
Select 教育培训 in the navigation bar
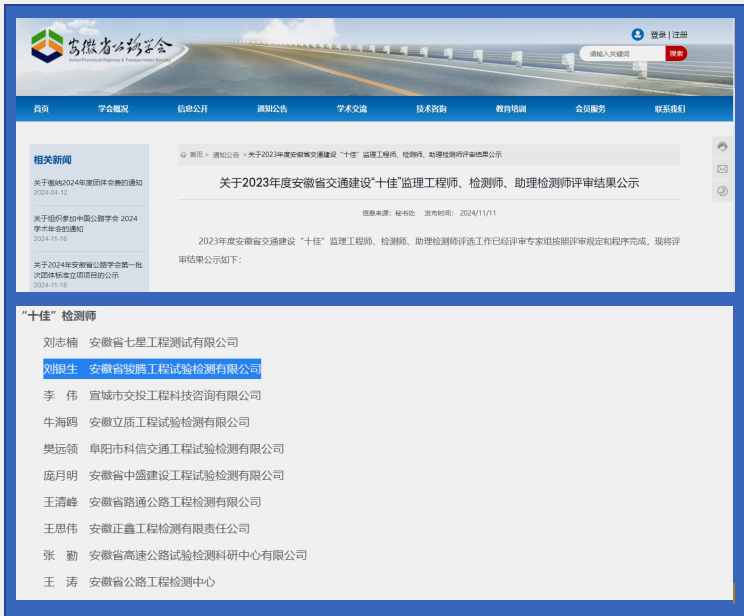tap(511, 109)
